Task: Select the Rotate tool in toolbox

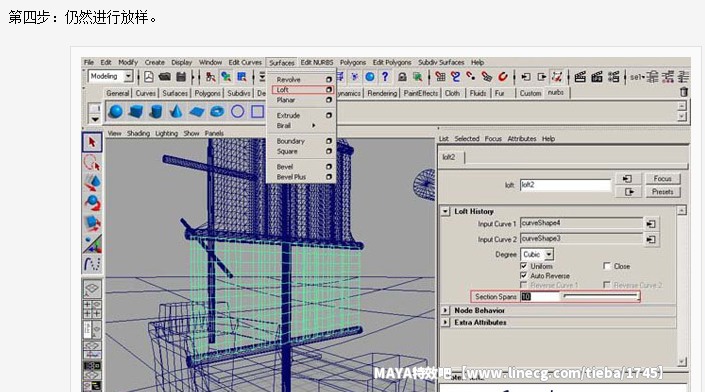Action: click(92, 203)
